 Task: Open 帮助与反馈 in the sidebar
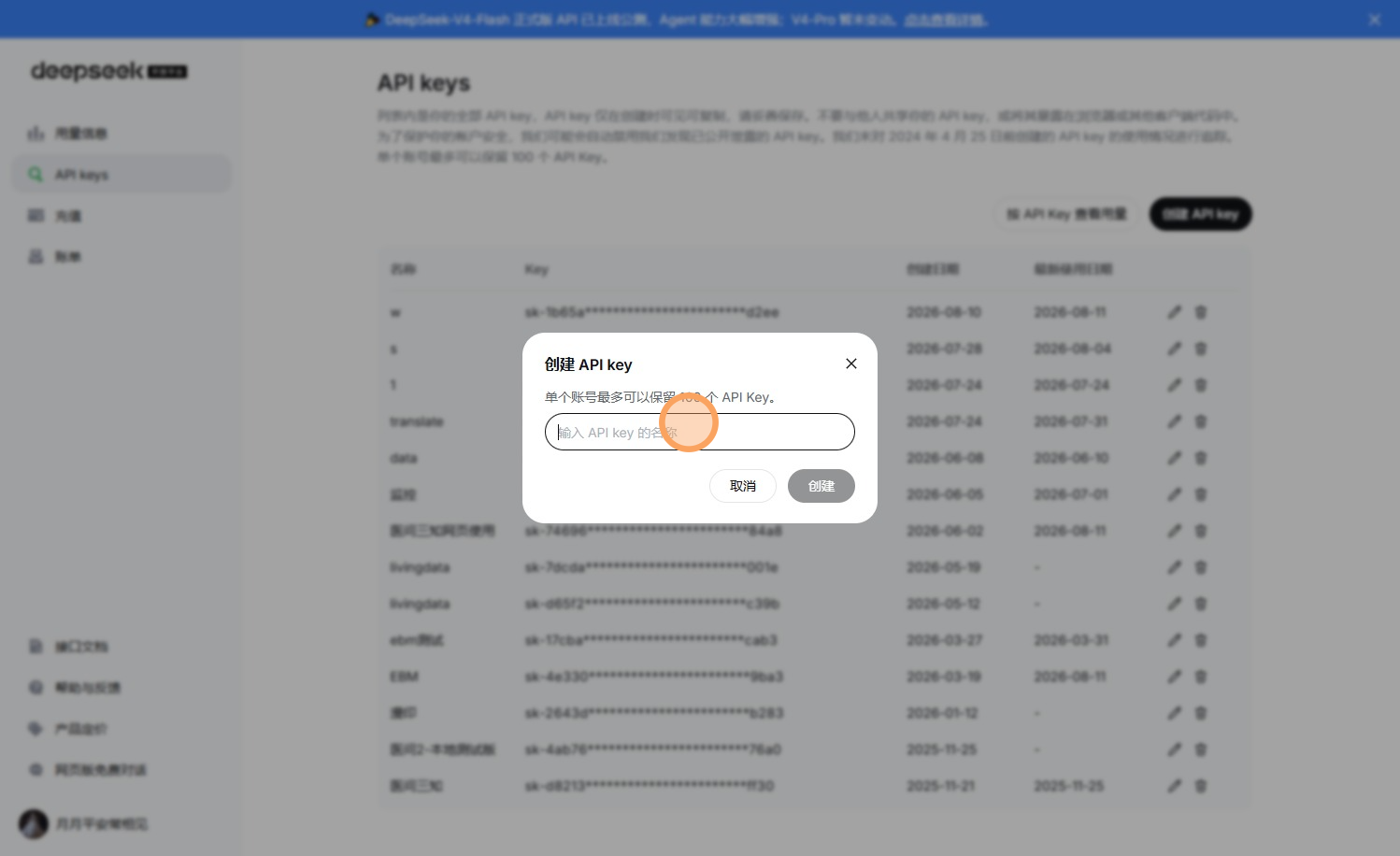click(121, 688)
